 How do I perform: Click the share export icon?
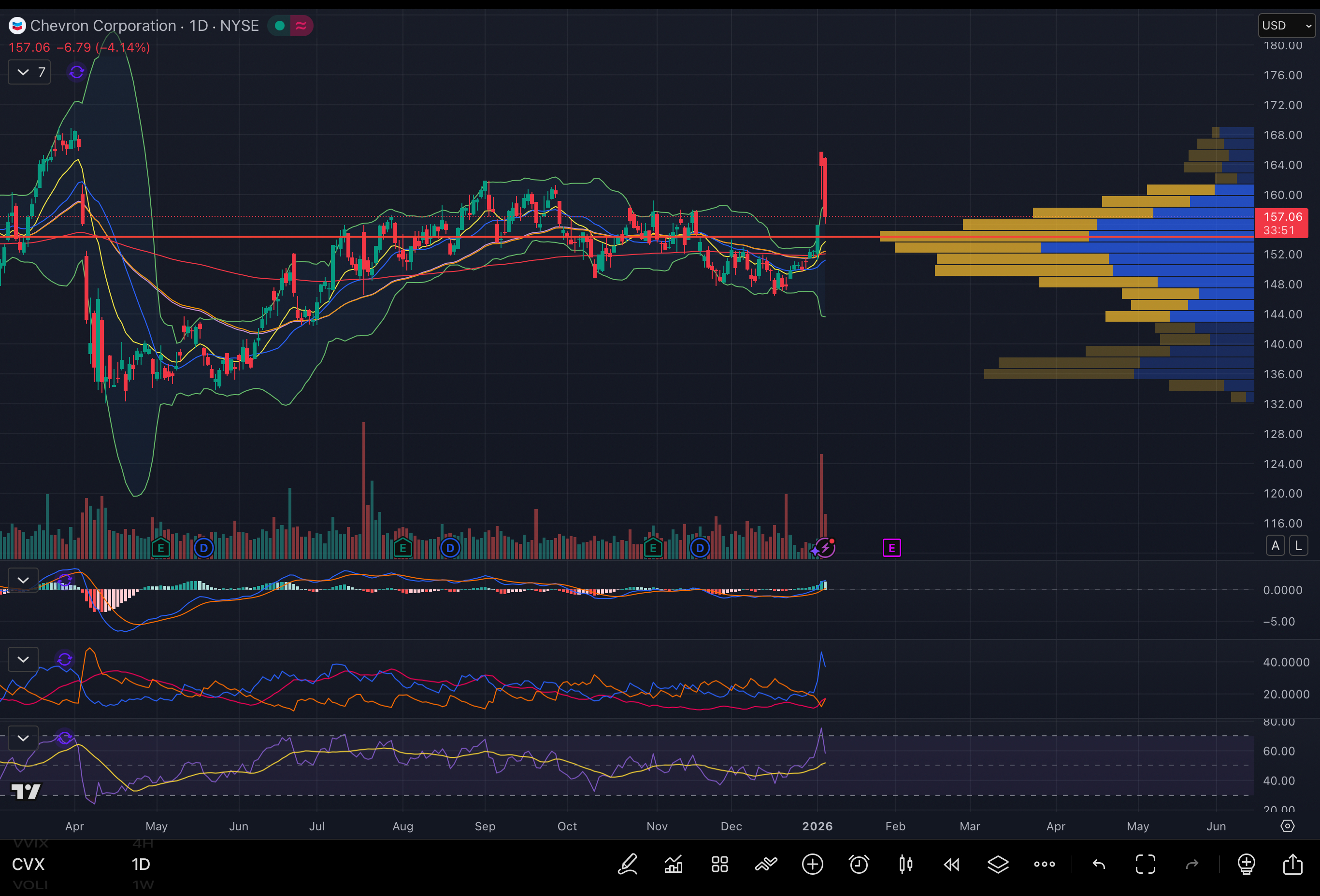tap(1293, 864)
